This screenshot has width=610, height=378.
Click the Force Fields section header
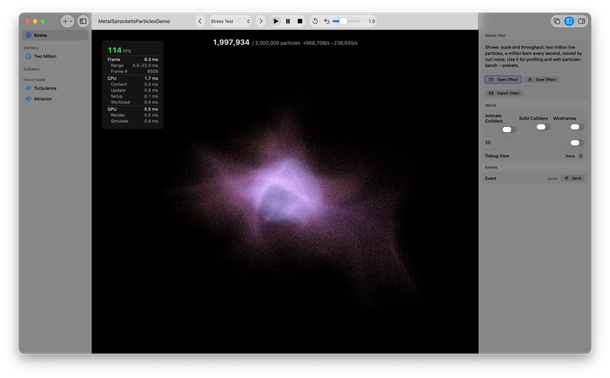[x=34, y=80]
